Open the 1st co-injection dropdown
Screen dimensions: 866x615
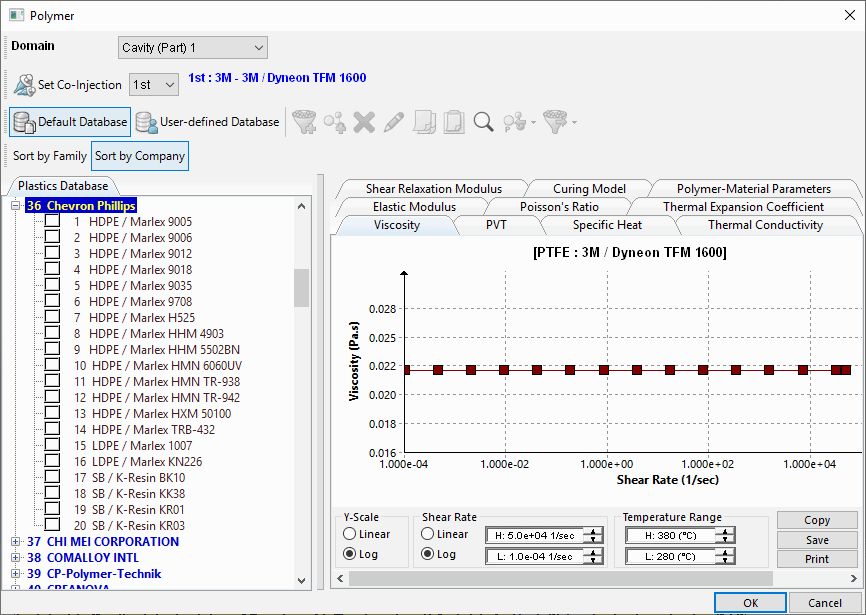point(154,84)
